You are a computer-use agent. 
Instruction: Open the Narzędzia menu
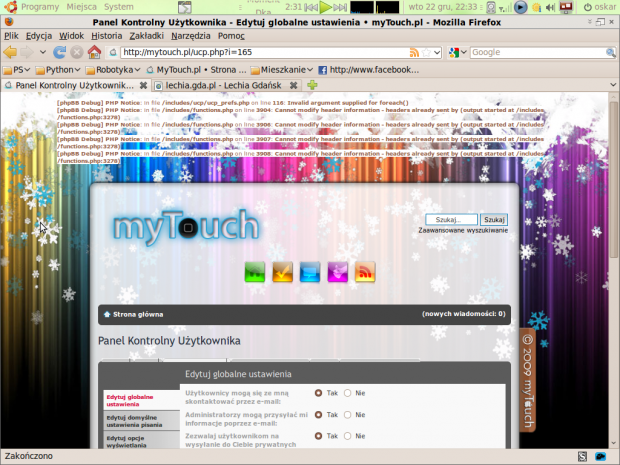point(191,36)
